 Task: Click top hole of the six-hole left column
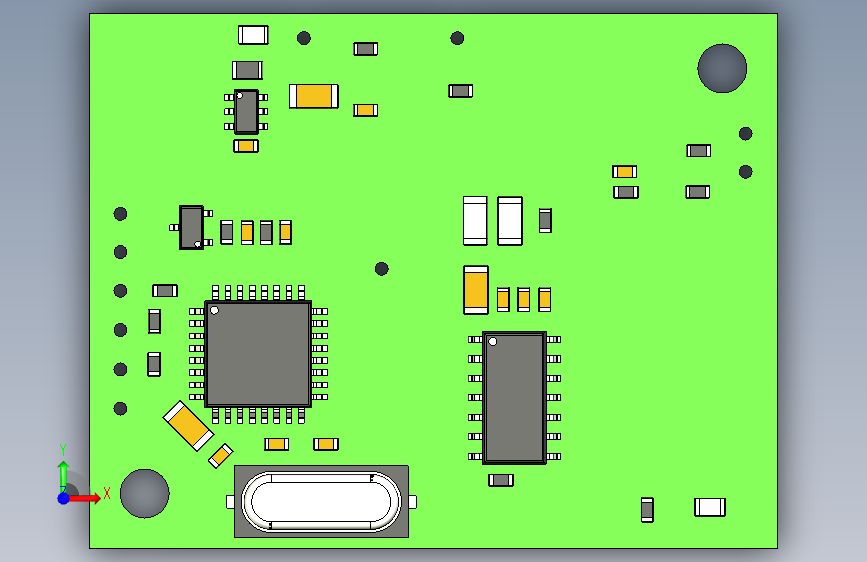click(x=121, y=214)
